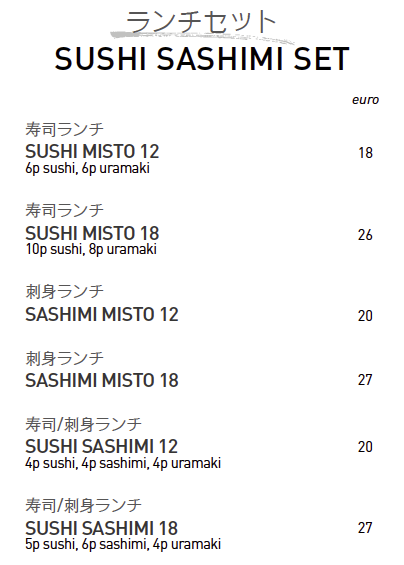Click price 26 for Sushi Misto 18
The image size is (404, 565).
pyautogui.click(x=365, y=235)
